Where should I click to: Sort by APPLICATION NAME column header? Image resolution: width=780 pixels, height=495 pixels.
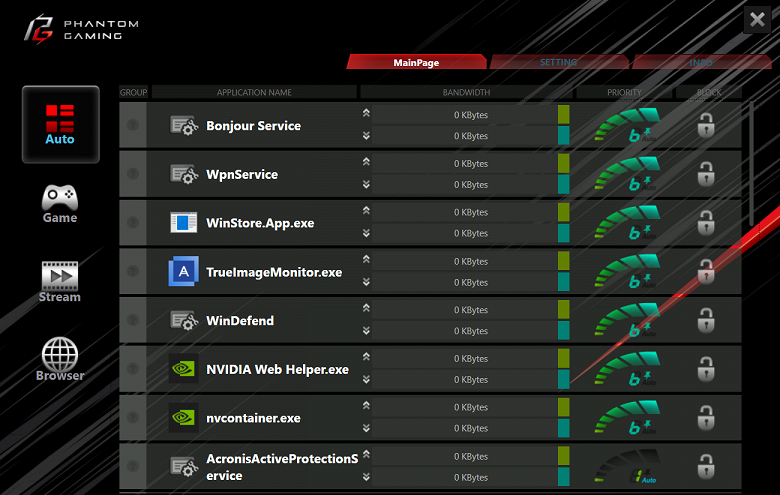pos(254,92)
